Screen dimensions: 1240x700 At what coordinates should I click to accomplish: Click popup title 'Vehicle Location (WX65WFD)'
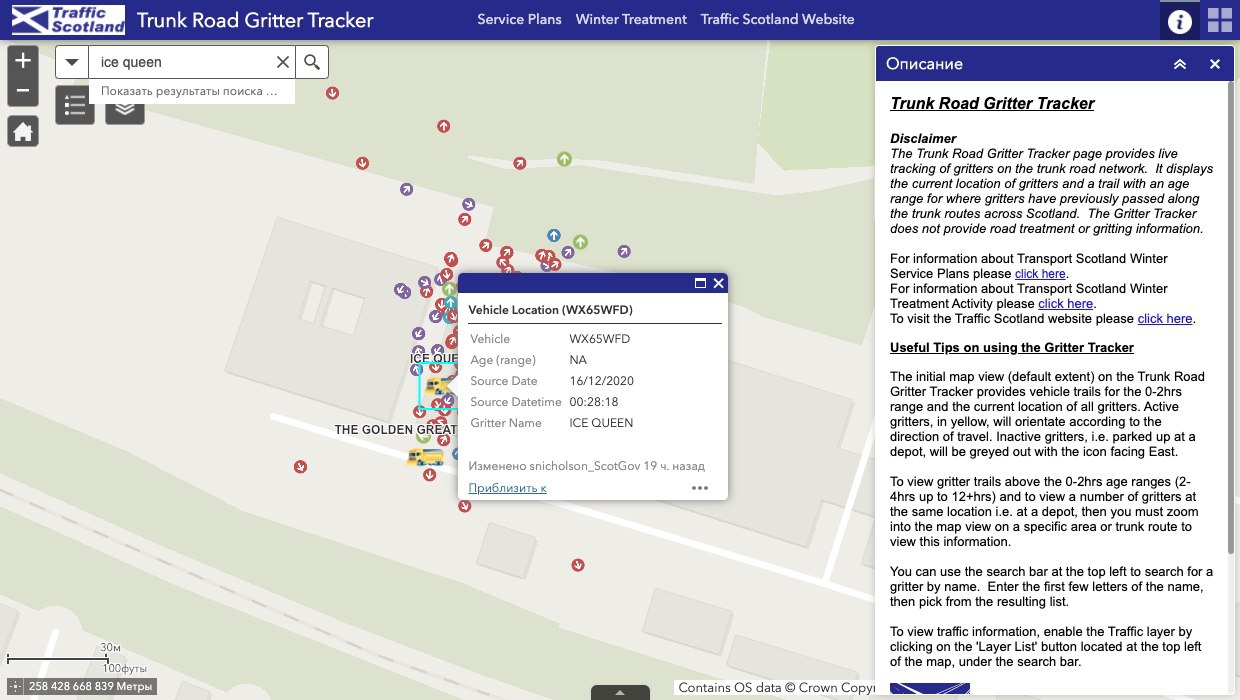(x=550, y=310)
